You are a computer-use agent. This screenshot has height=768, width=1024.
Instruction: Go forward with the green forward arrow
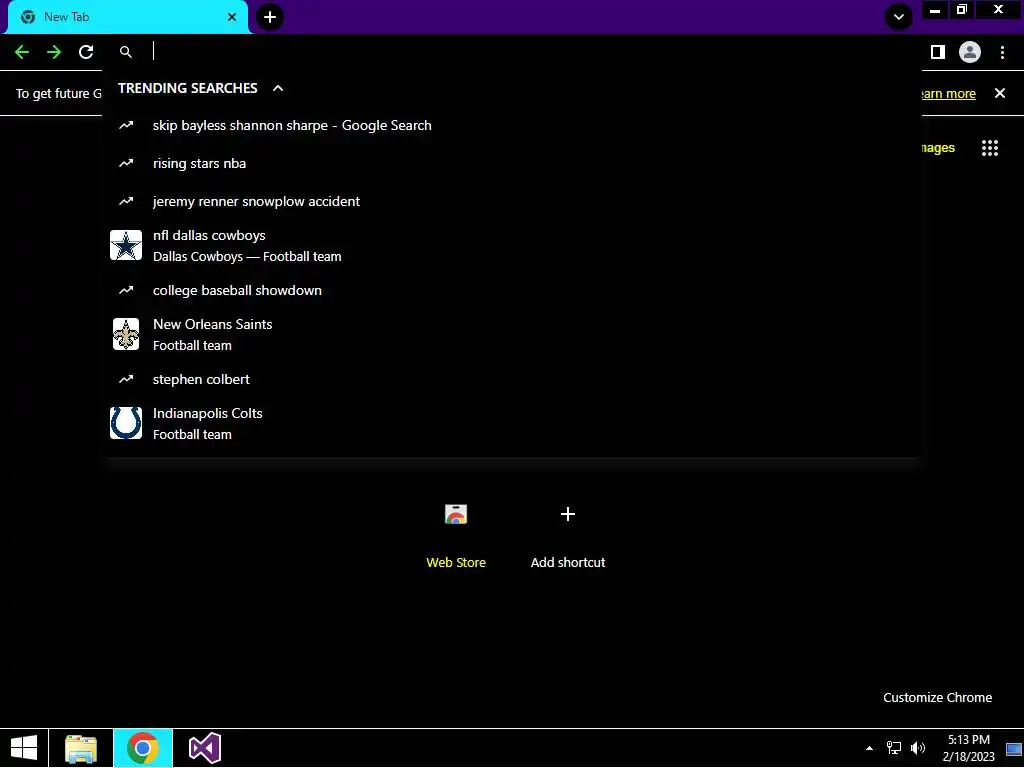click(54, 52)
